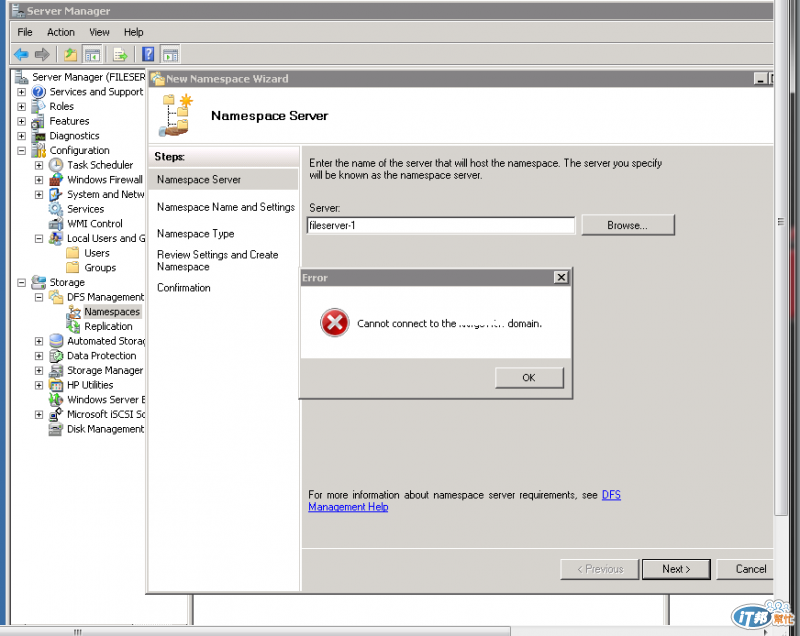
Task: Select the Namespace Type step
Action: pos(195,234)
